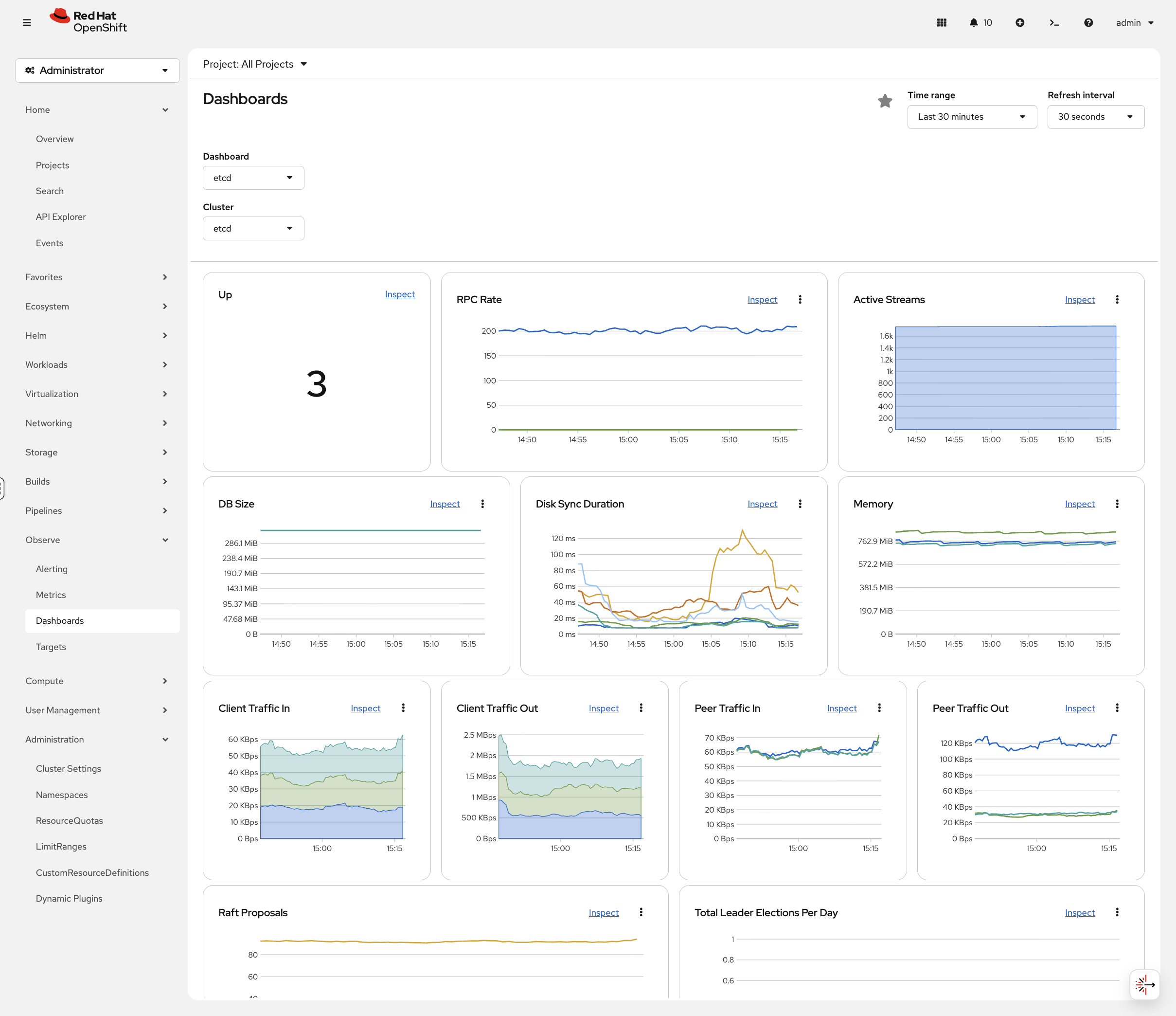Inspect the Disk Sync Duration chart
The width and height of the screenshot is (1176, 1016).
[762, 504]
